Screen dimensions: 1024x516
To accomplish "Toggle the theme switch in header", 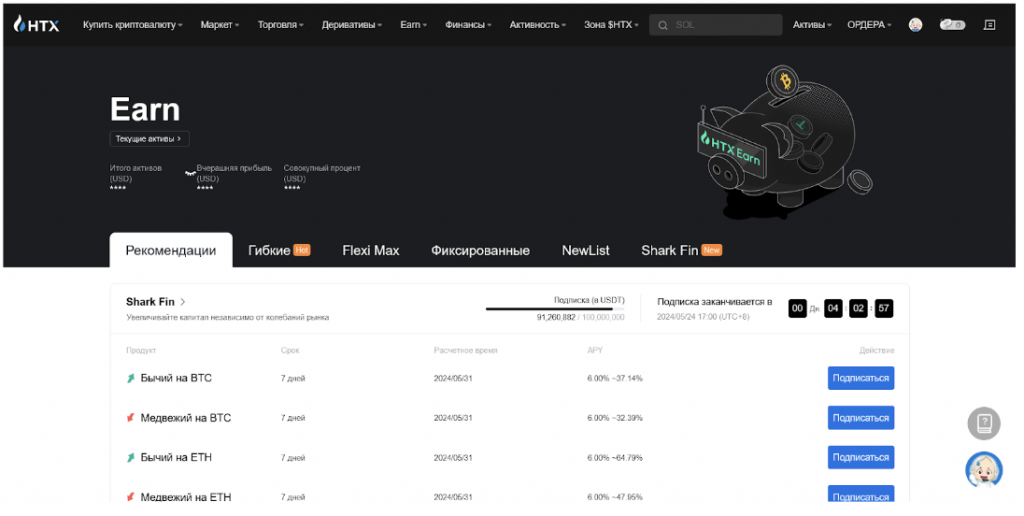I will point(952,25).
